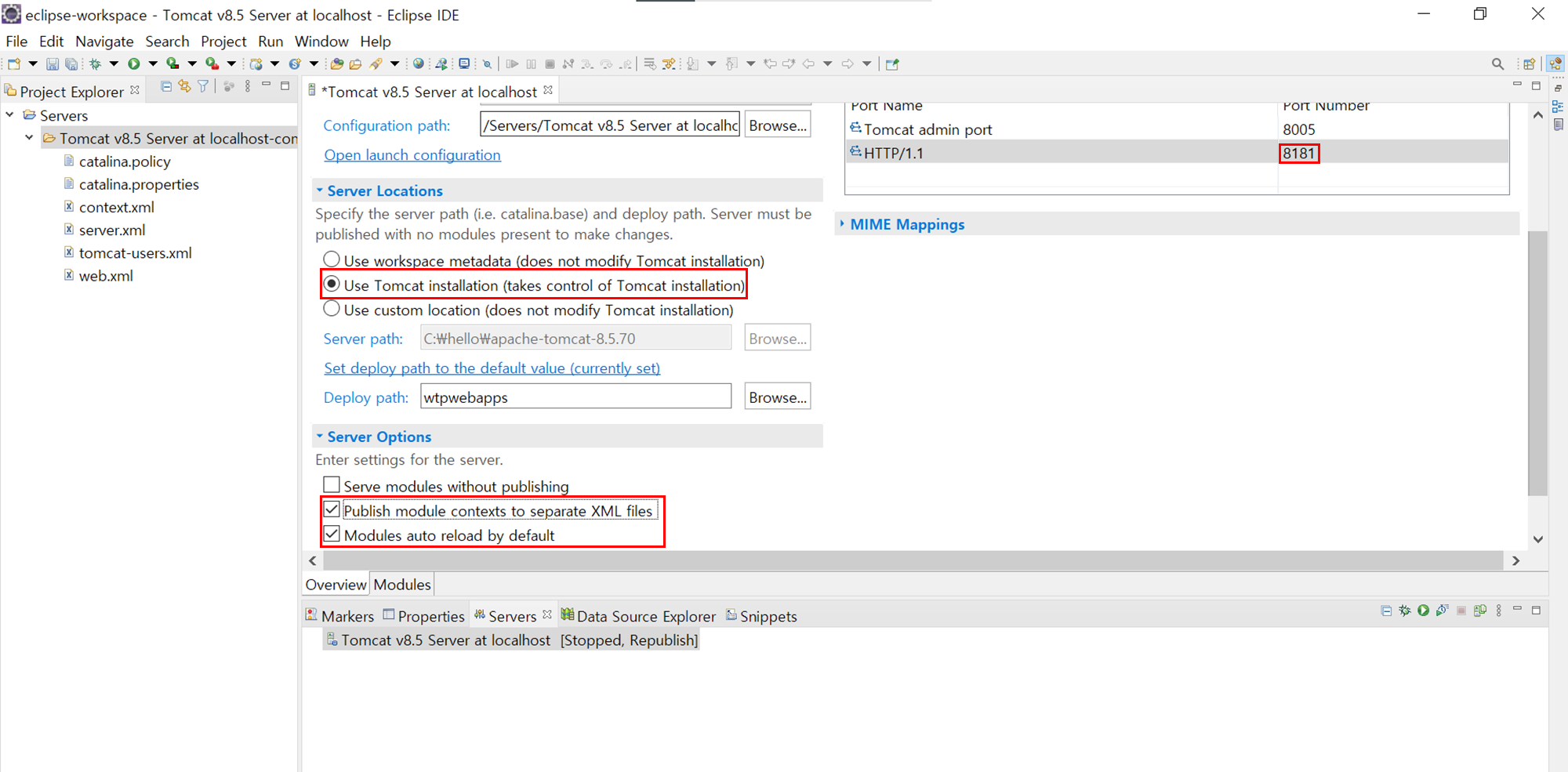Viewport: 1568px width, 772px height.
Task: Click the Save All toolbar icon
Action: [x=71, y=64]
